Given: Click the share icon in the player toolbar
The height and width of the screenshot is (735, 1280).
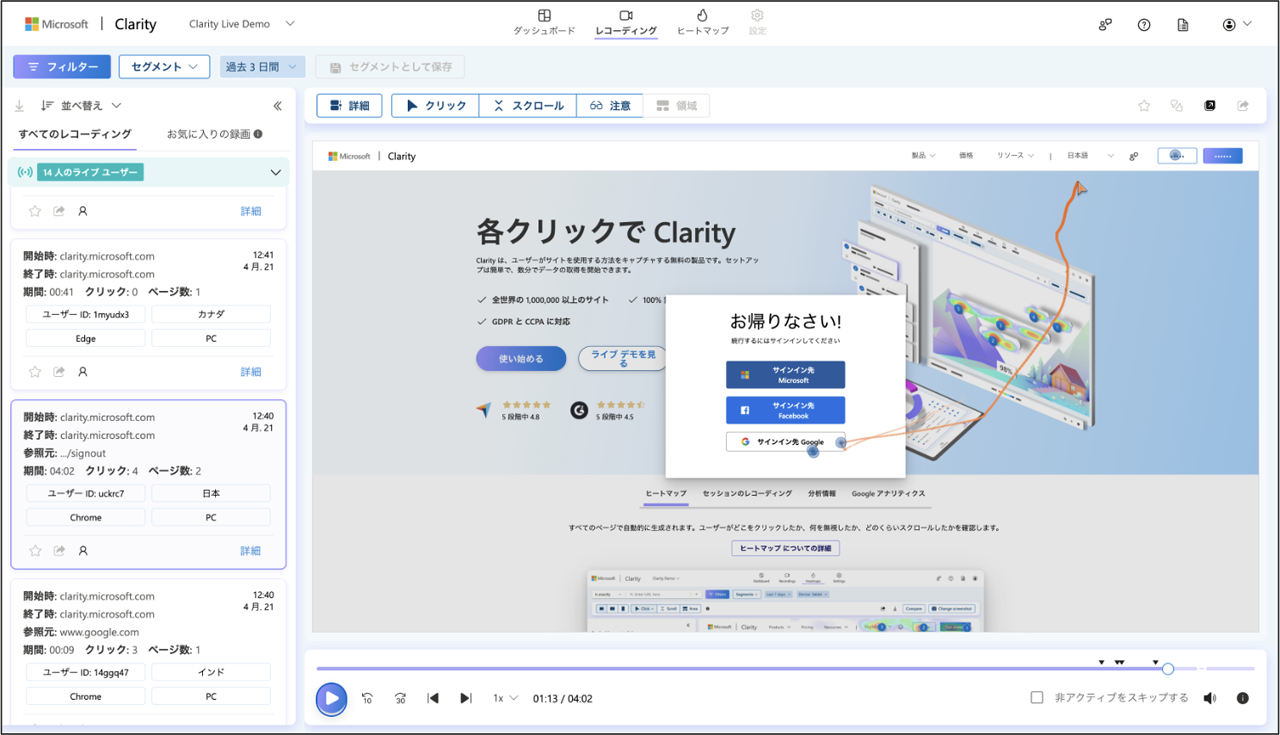Looking at the screenshot, I should point(1243,105).
